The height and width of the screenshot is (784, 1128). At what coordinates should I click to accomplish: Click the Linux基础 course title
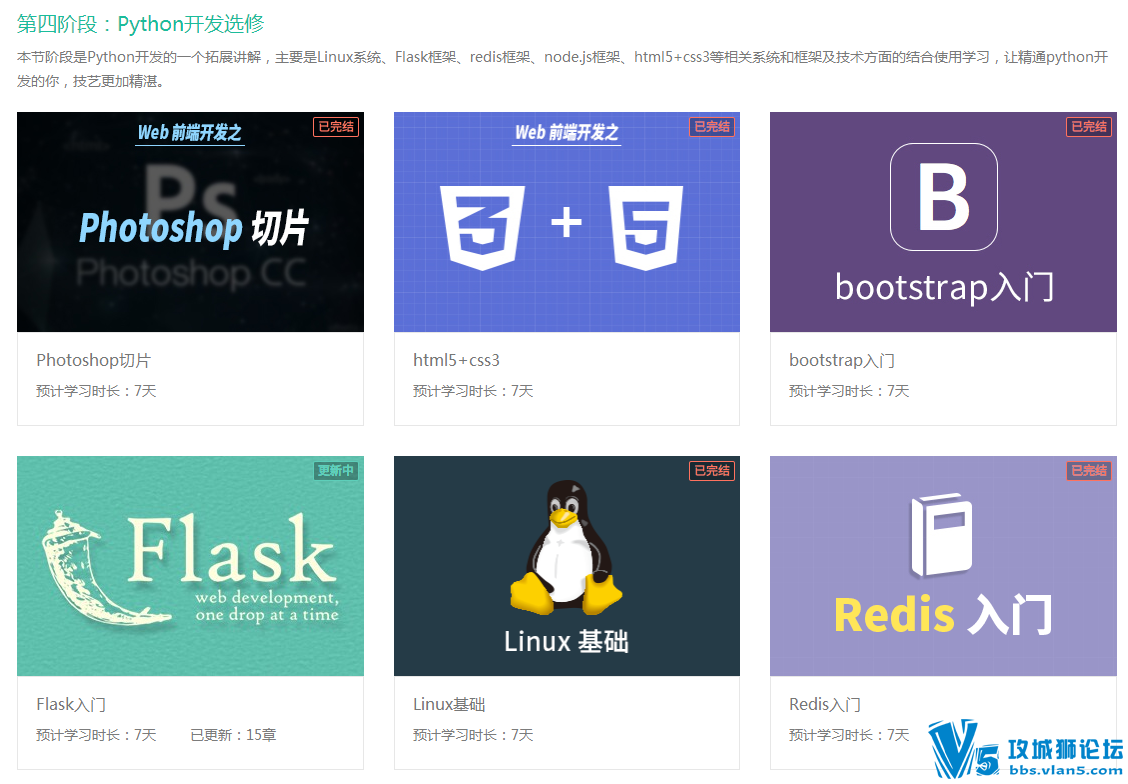coord(449,704)
